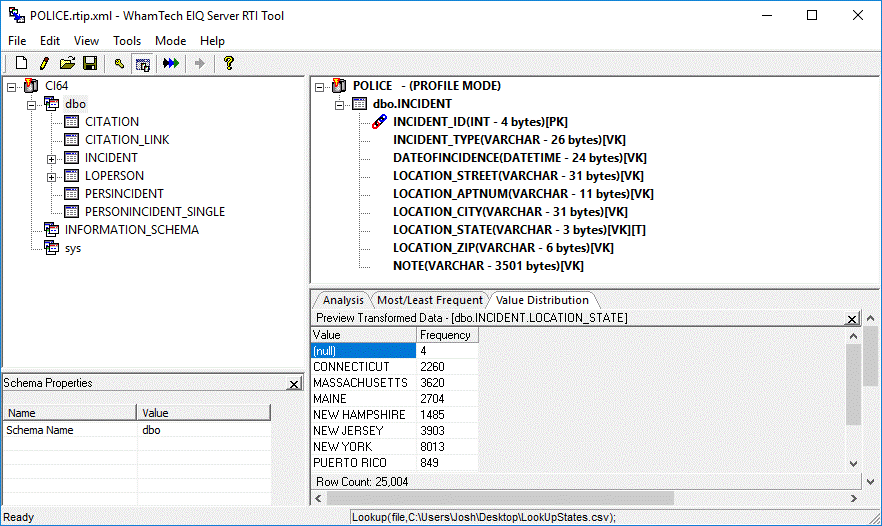Click the PERSINCIDENT table icon
The image size is (882, 526).
71,194
